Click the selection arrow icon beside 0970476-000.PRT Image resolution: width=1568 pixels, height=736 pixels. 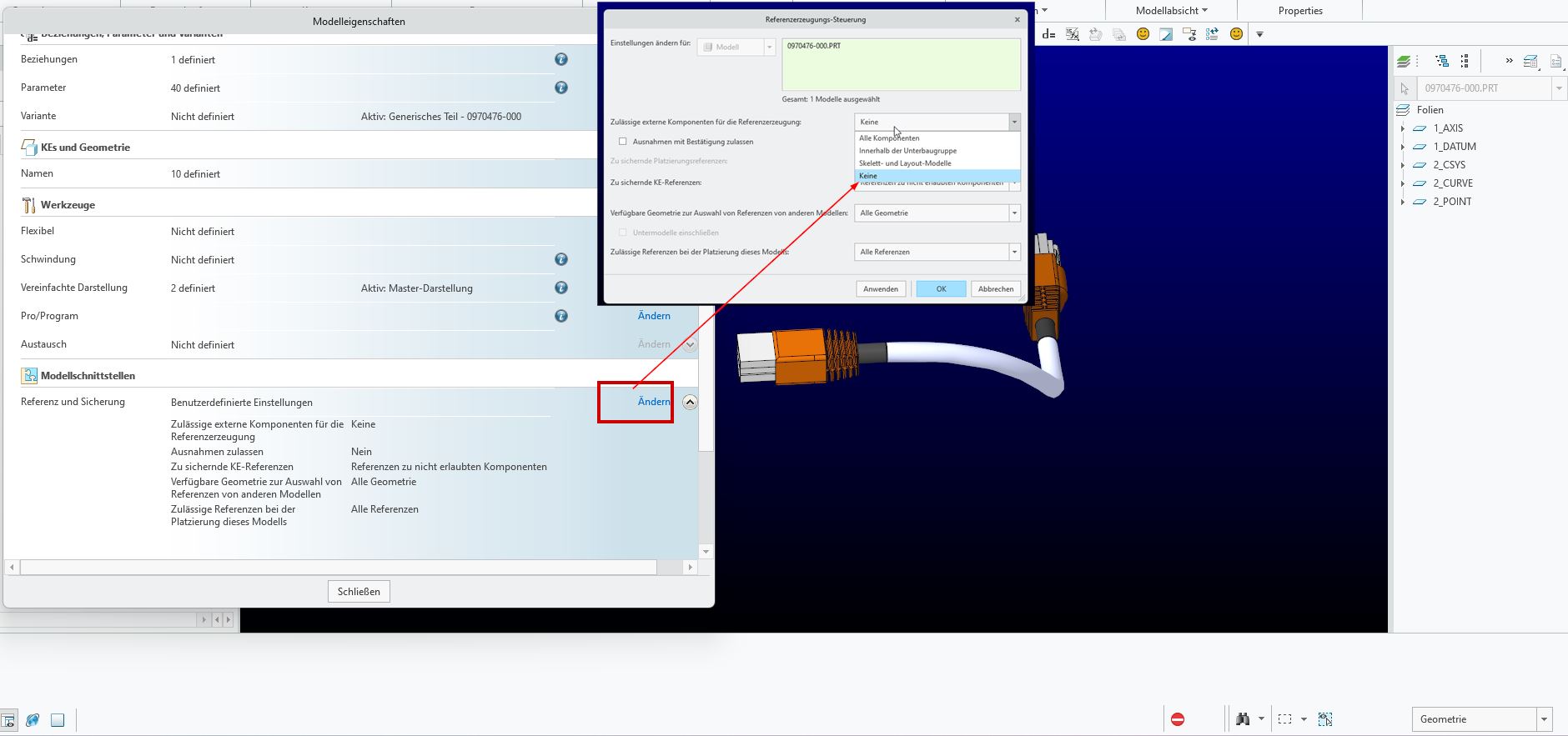tap(1405, 88)
